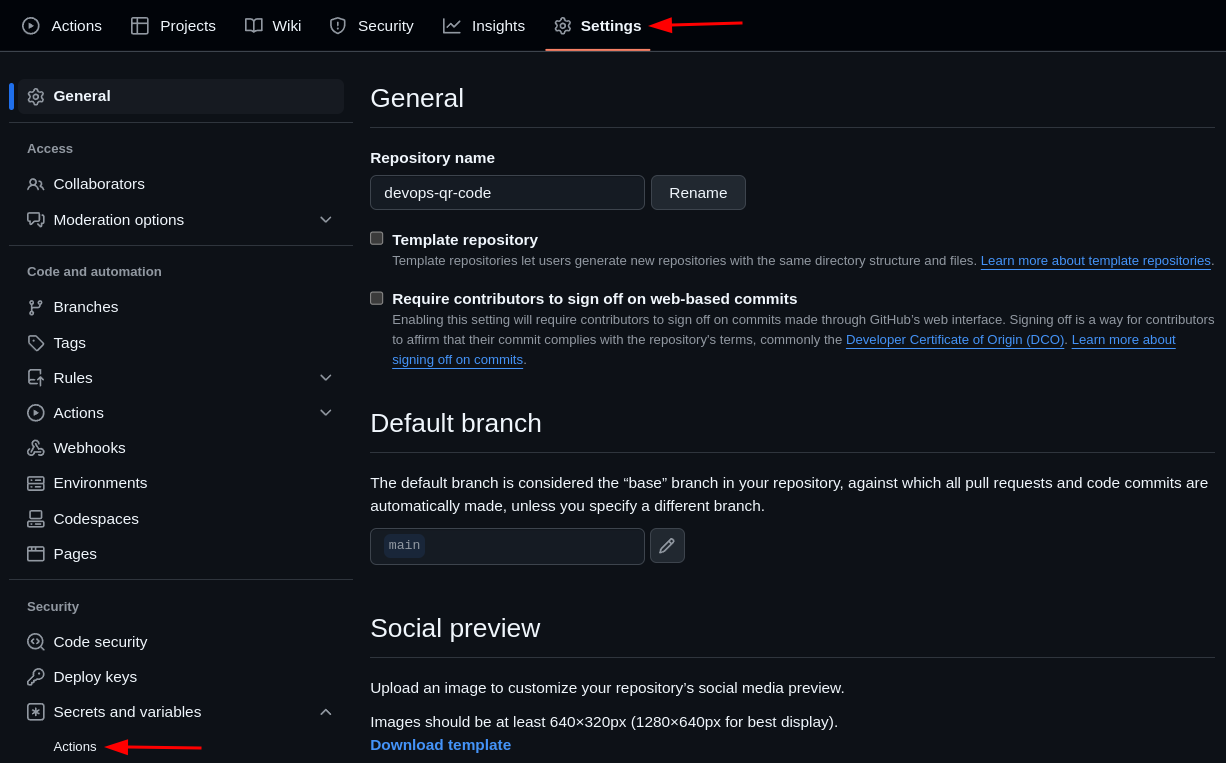Click the sidebar Actions play icon
This screenshot has height=763, width=1226.
(x=36, y=413)
